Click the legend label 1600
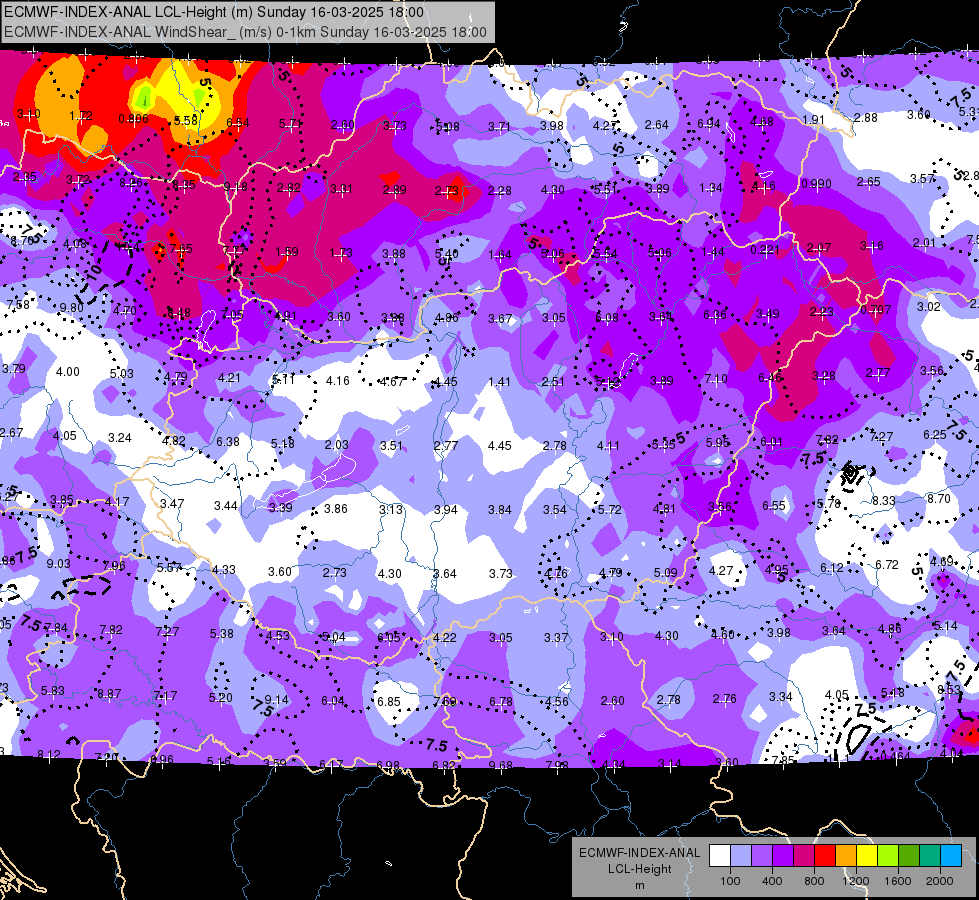The image size is (979, 900). 897,881
